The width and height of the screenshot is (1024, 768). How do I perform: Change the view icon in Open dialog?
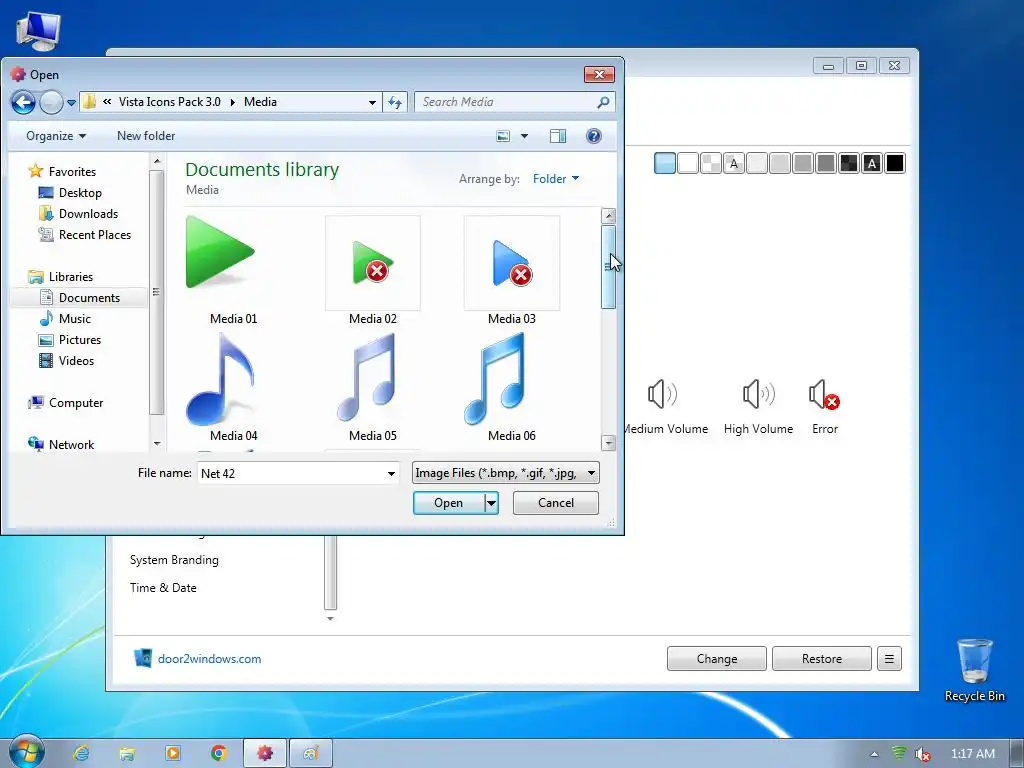[x=503, y=136]
